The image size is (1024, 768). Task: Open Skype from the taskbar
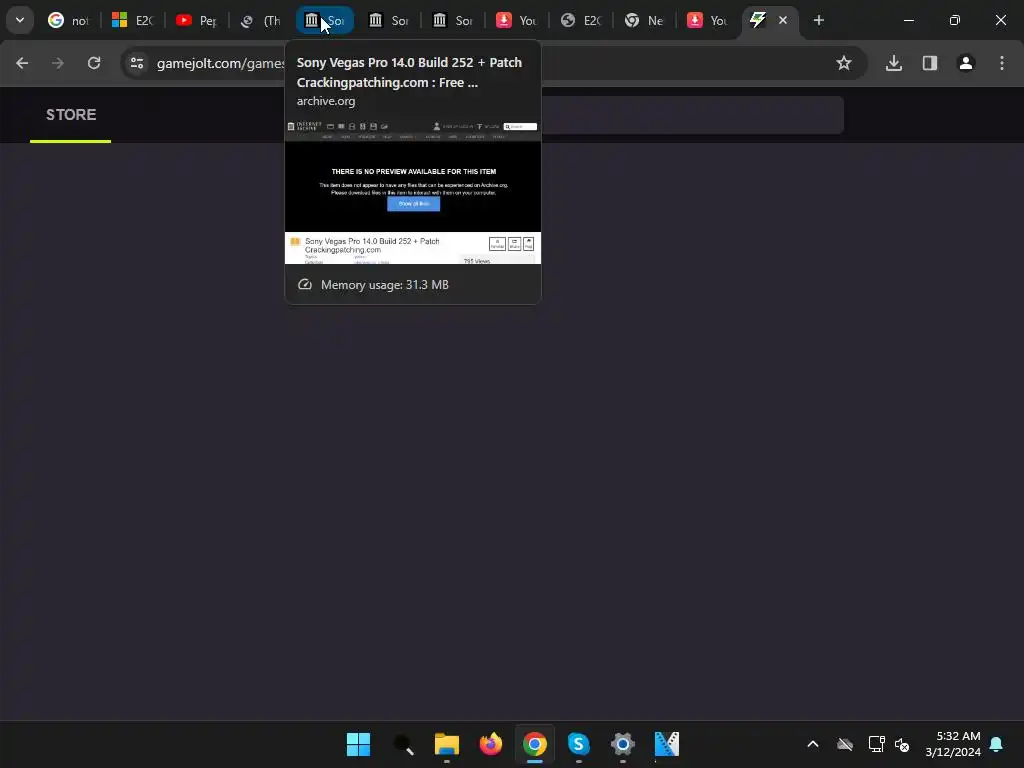(x=579, y=744)
